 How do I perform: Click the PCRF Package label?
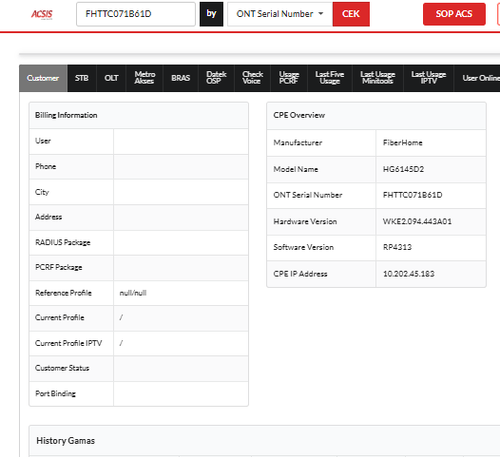[x=59, y=267]
